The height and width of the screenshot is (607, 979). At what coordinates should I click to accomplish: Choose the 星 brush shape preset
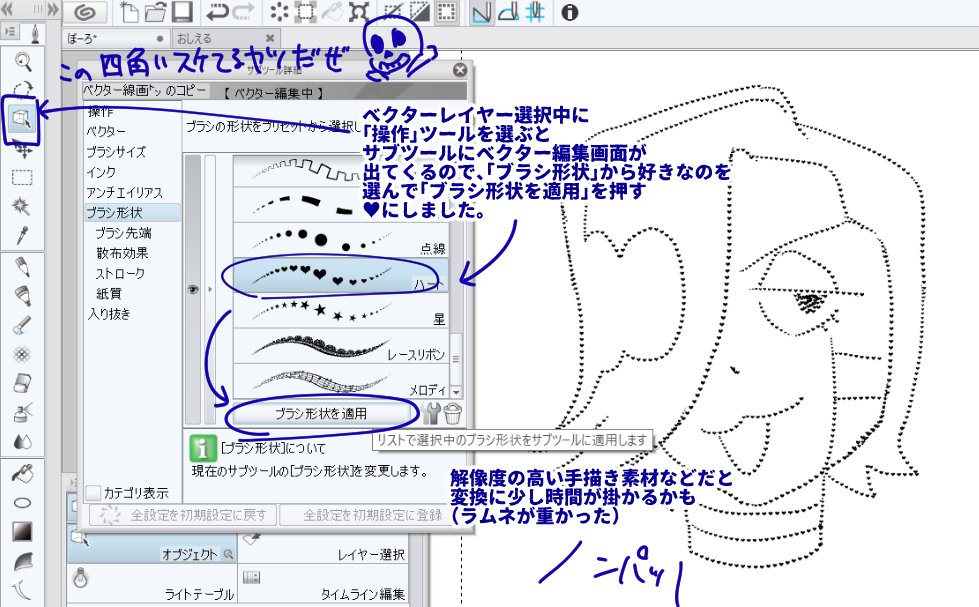click(x=341, y=311)
